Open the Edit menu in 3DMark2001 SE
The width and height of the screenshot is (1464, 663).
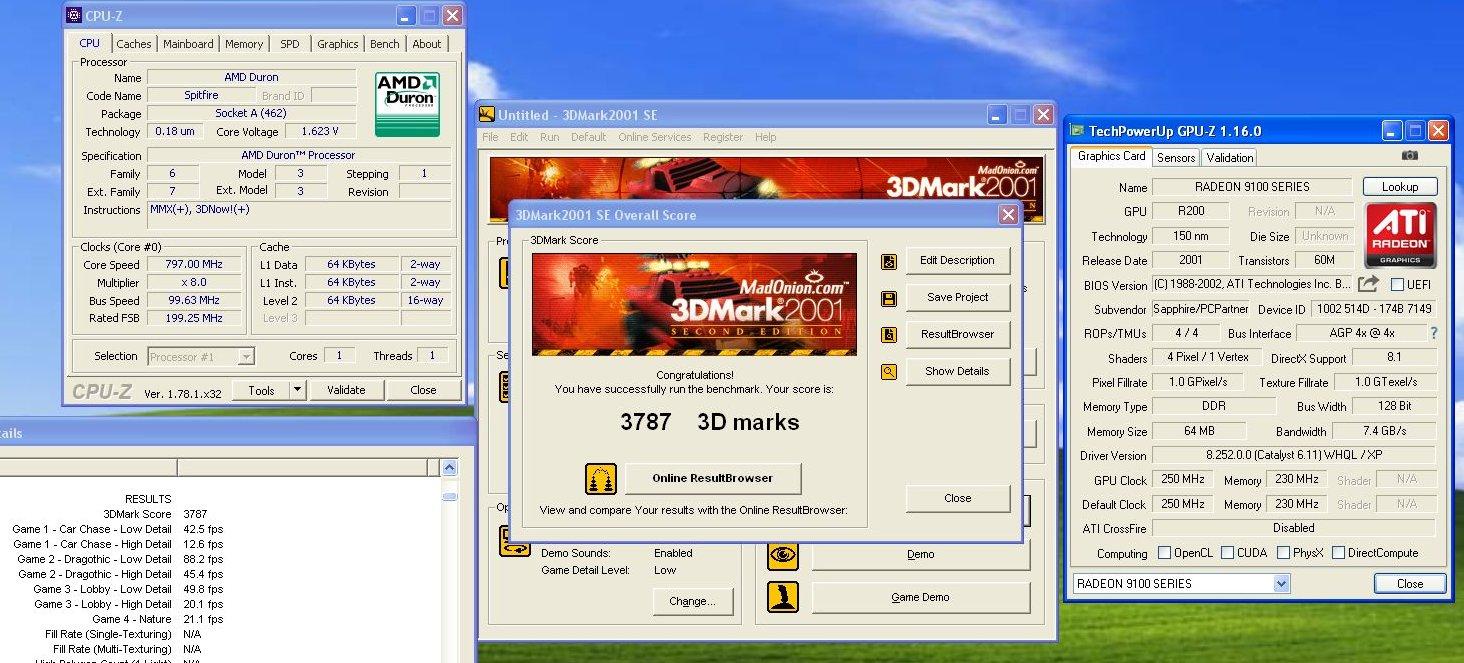pos(519,137)
